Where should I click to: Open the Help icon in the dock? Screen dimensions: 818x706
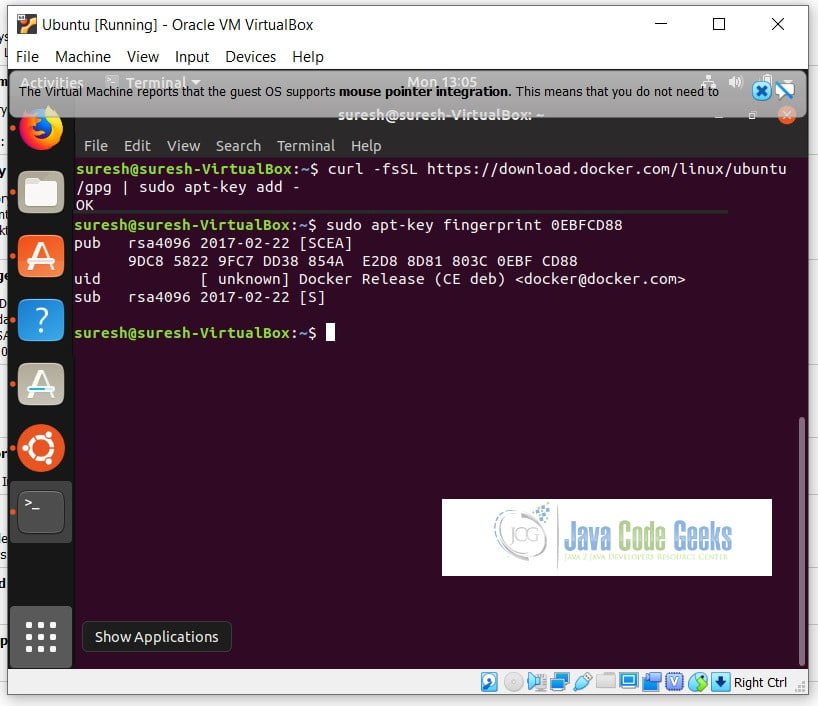[x=41, y=319]
